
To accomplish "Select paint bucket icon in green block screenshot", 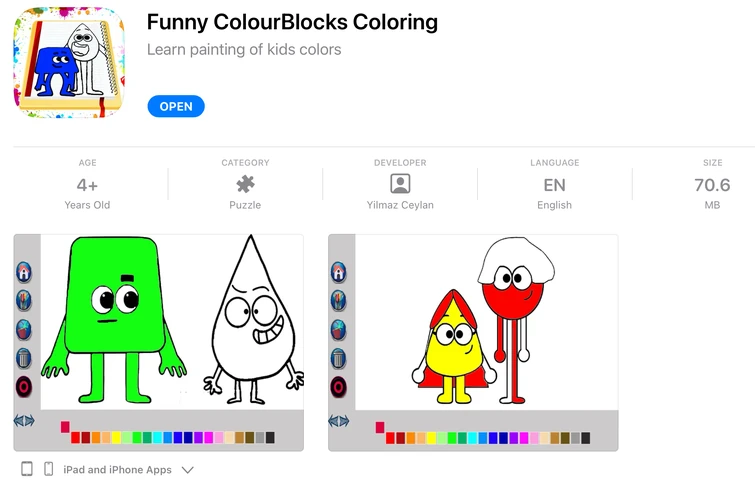I will (24, 329).
